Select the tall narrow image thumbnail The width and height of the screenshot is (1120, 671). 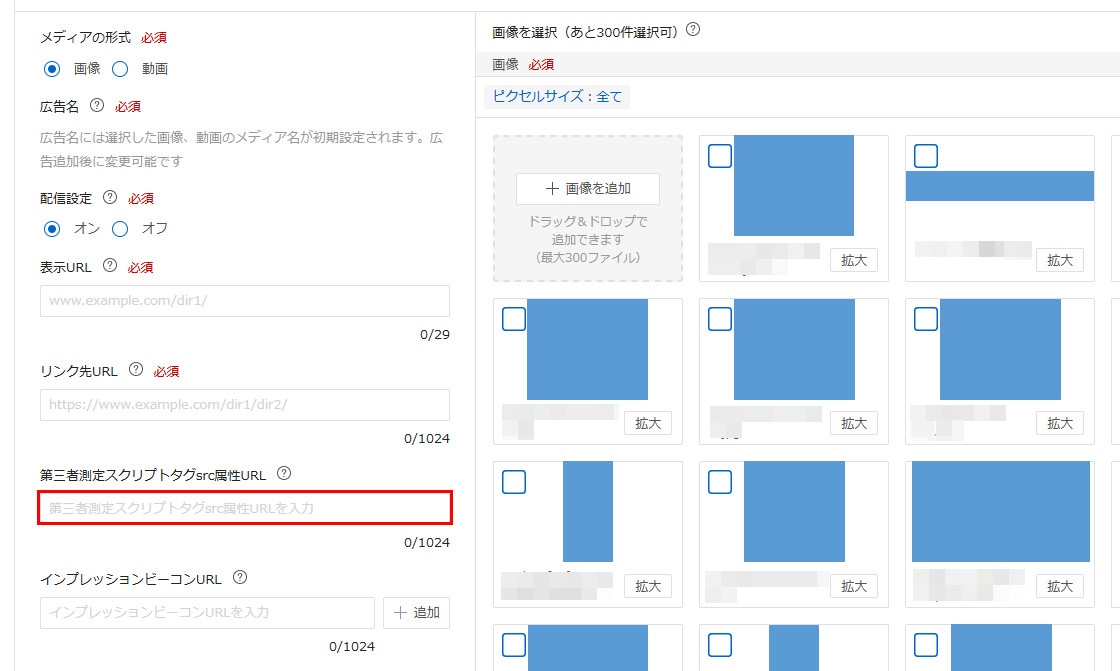[588, 512]
